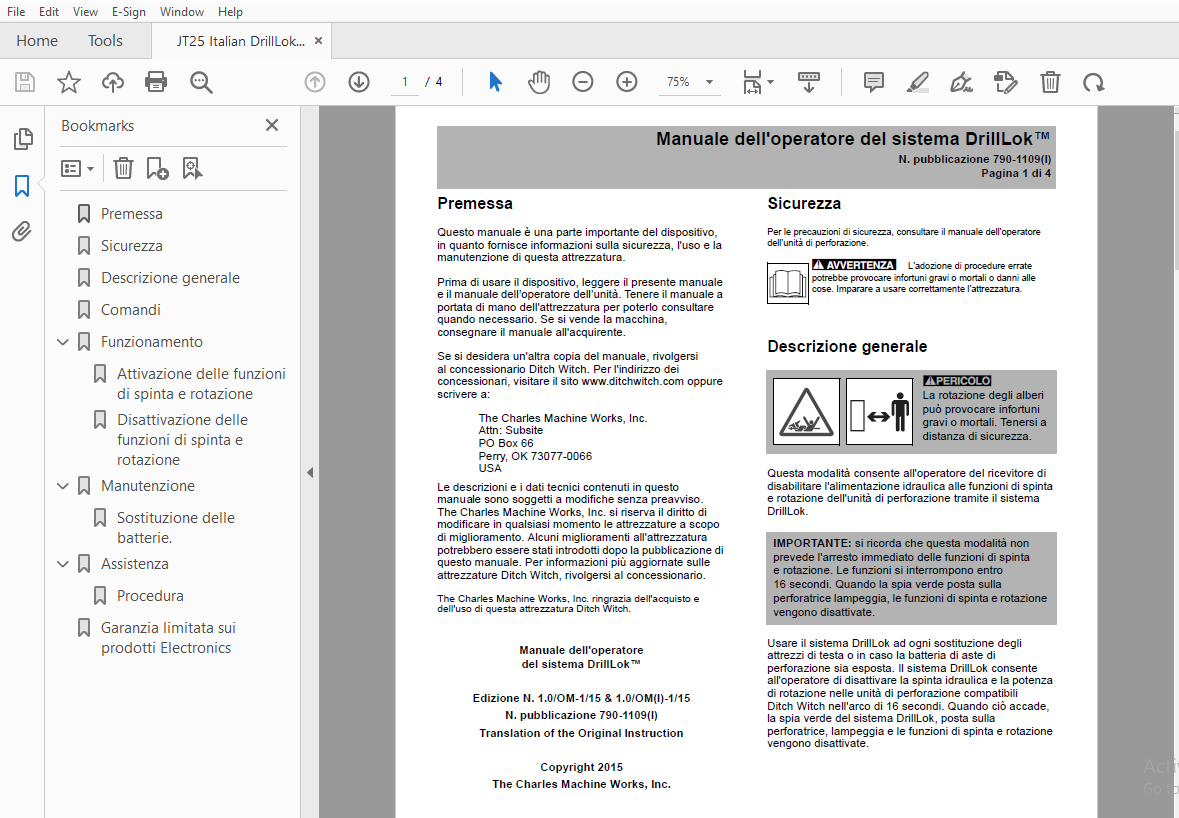This screenshot has width=1179, height=818.
Task: Jump to Comandi bookmark
Action: (x=131, y=310)
